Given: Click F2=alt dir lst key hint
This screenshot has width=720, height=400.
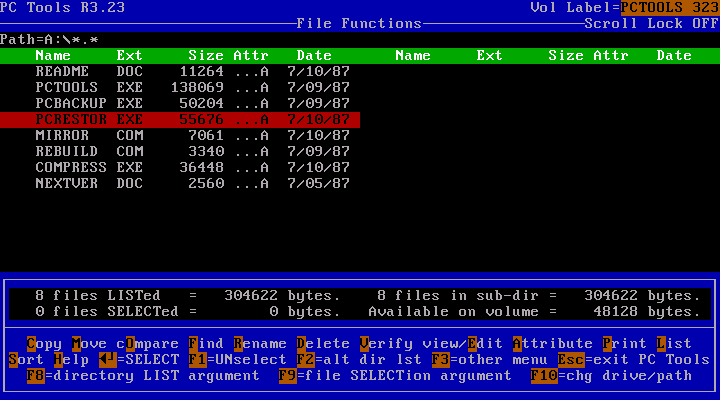Looking at the screenshot, I should click(x=359, y=360).
